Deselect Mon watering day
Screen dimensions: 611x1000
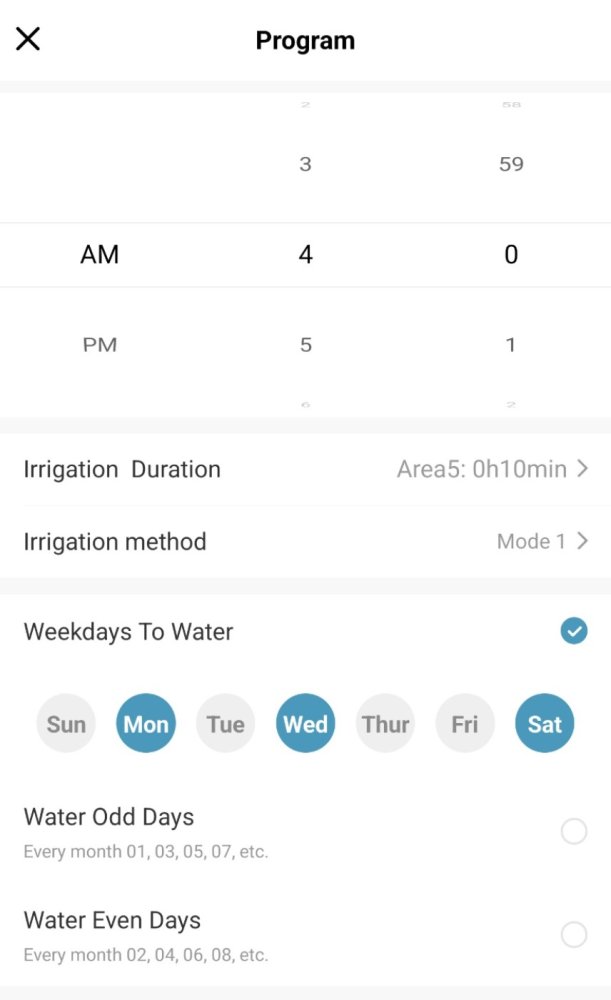145,723
